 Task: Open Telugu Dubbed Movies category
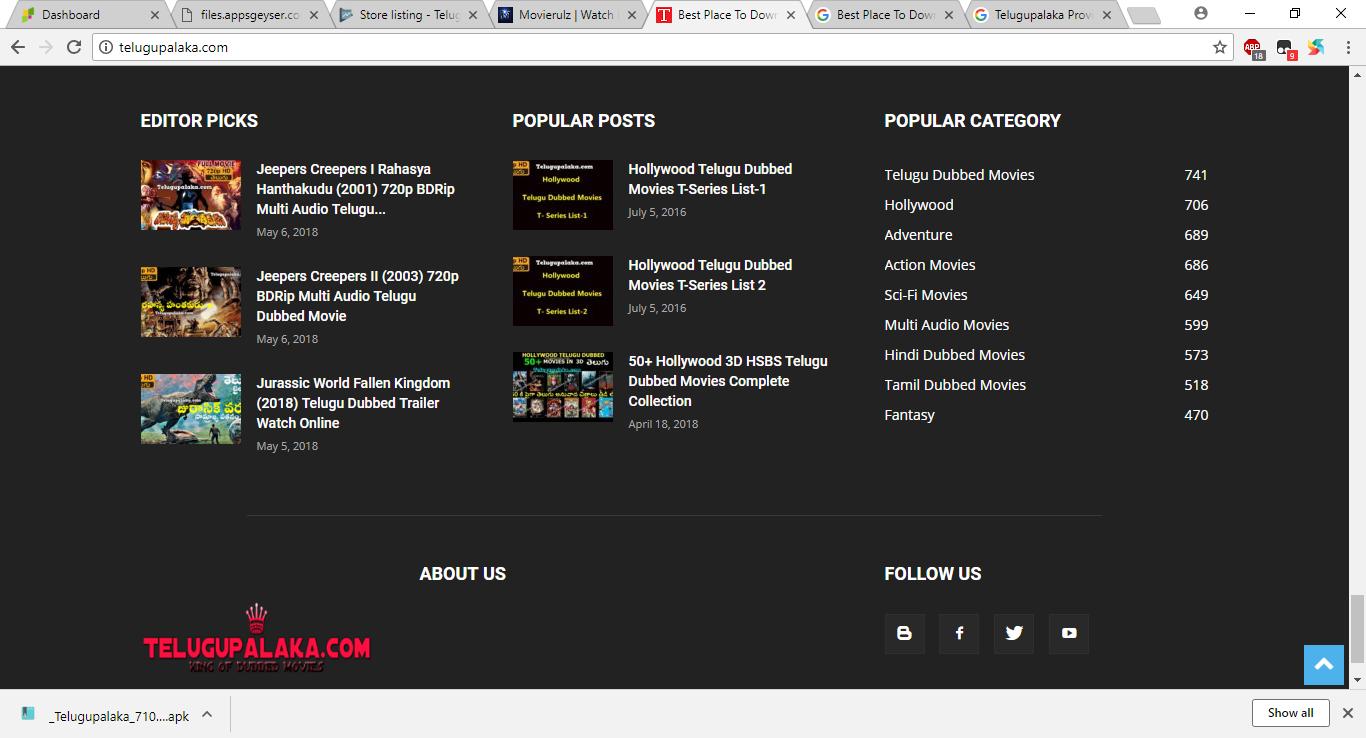coord(959,175)
